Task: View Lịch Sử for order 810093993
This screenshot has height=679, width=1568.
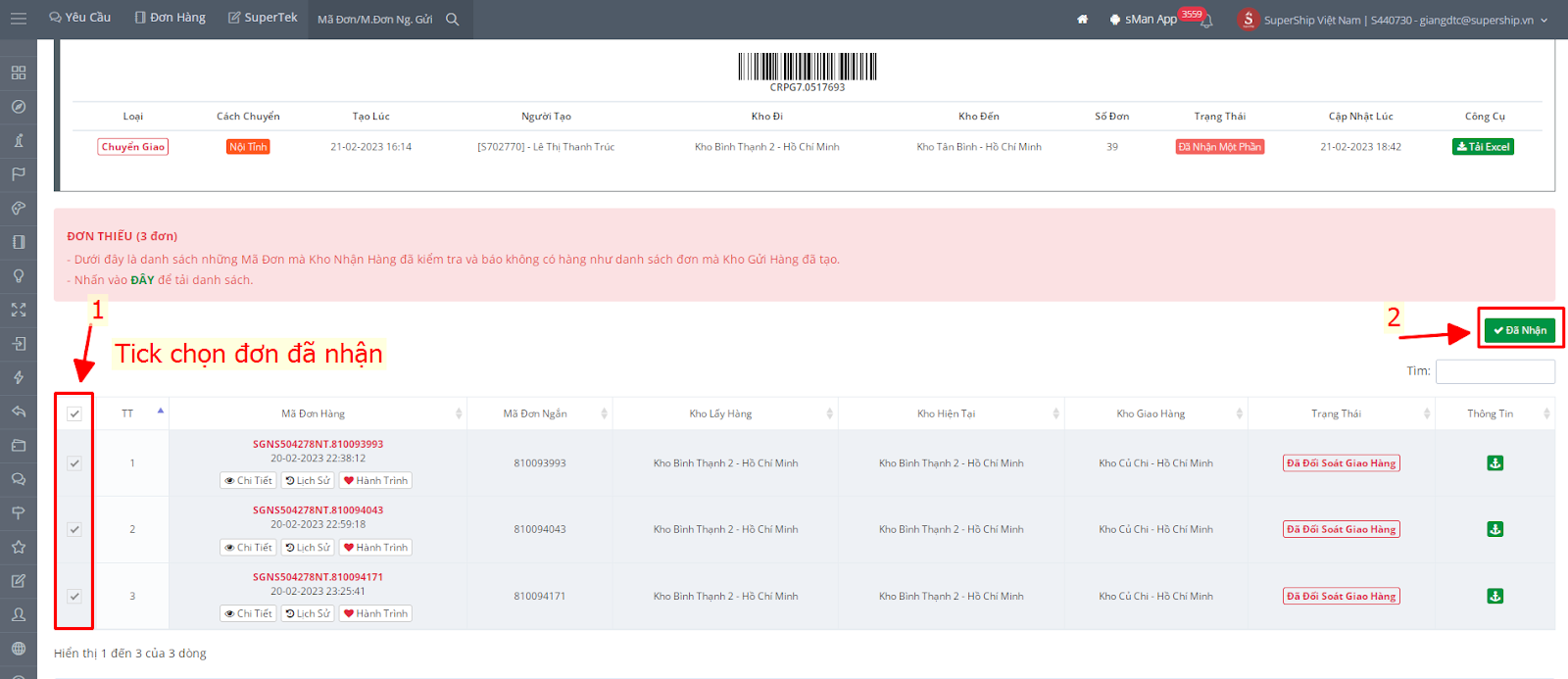Action: pos(308,481)
